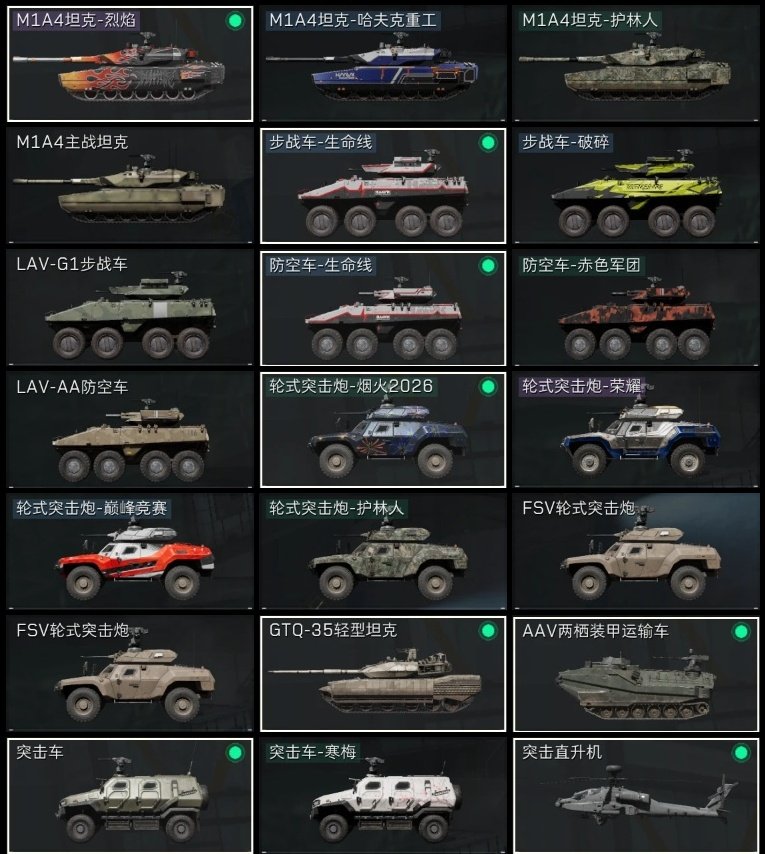Image resolution: width=765 pixels, height=854 pixels.
Task: Choose the 轮式突击炮-荣耀 skin
Action: click(x=636, y=430)
